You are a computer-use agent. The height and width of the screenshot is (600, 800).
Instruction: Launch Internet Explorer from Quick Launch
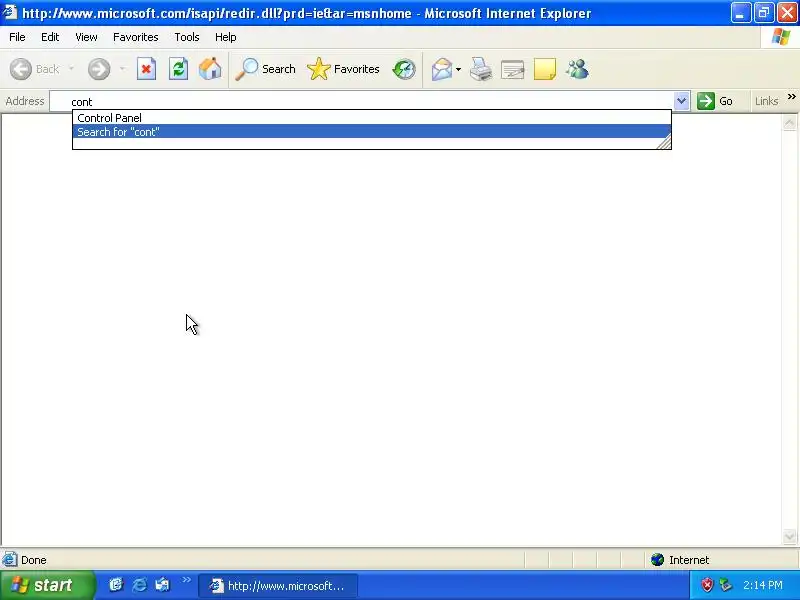[139, 585]
